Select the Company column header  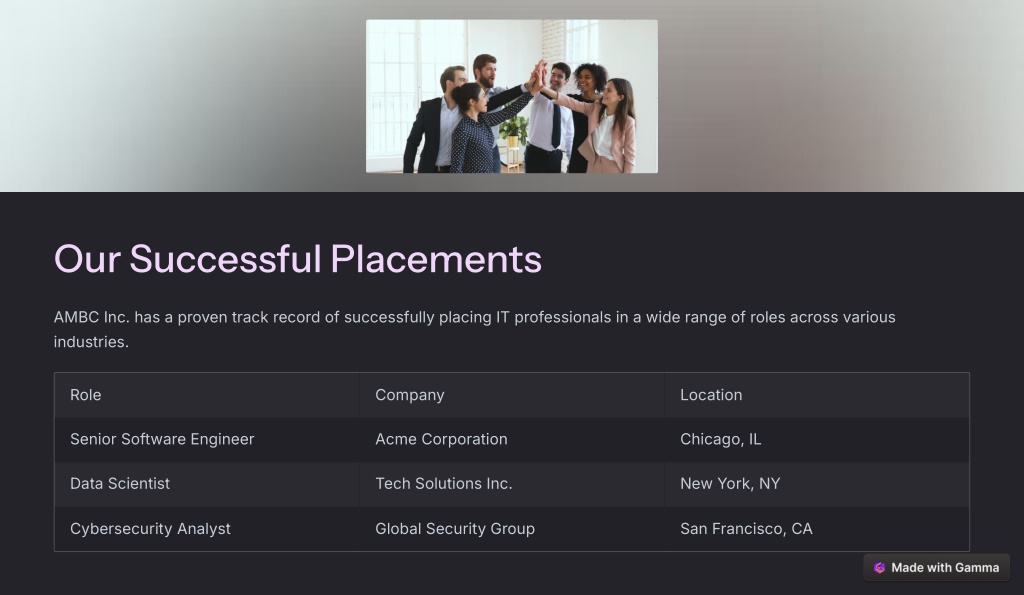pyautogui.click(x=511, y=395)
